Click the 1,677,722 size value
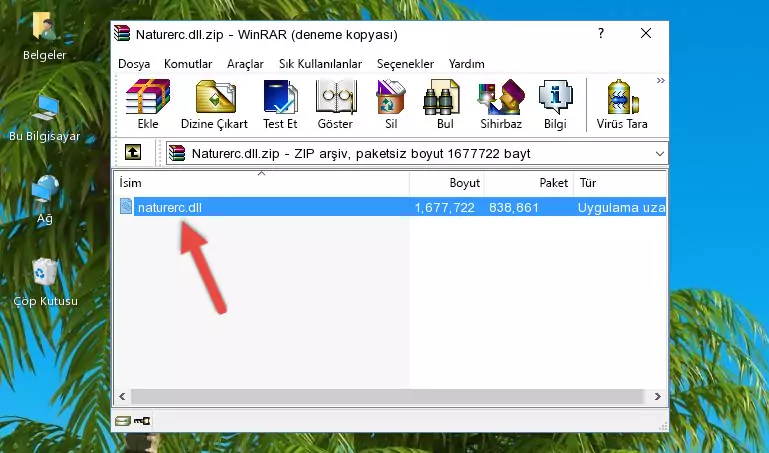769x453 pixels. pyautogui.click(x=444, y=207)
